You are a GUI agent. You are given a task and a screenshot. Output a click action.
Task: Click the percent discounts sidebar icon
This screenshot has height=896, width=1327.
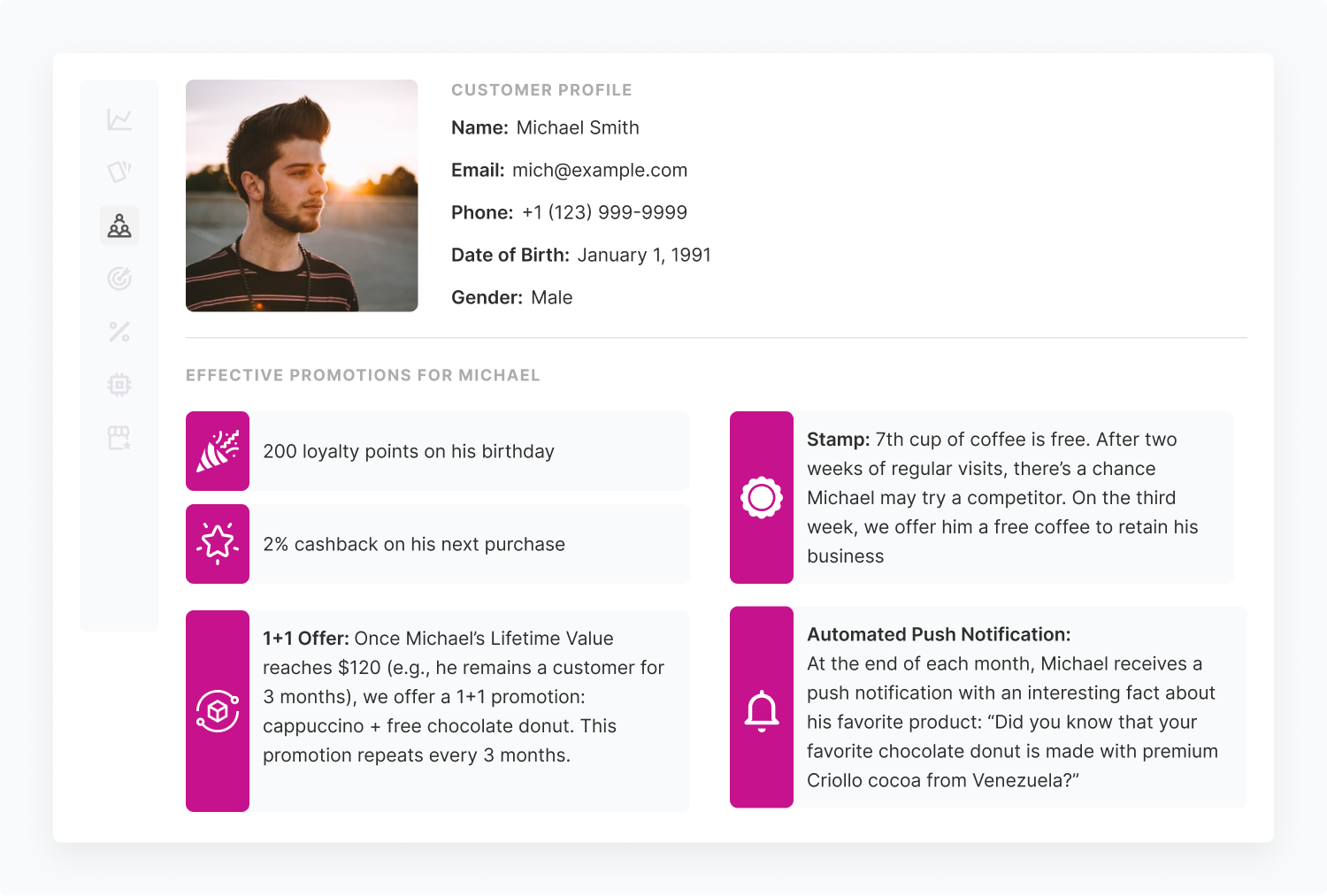click(x=119, y=332)
